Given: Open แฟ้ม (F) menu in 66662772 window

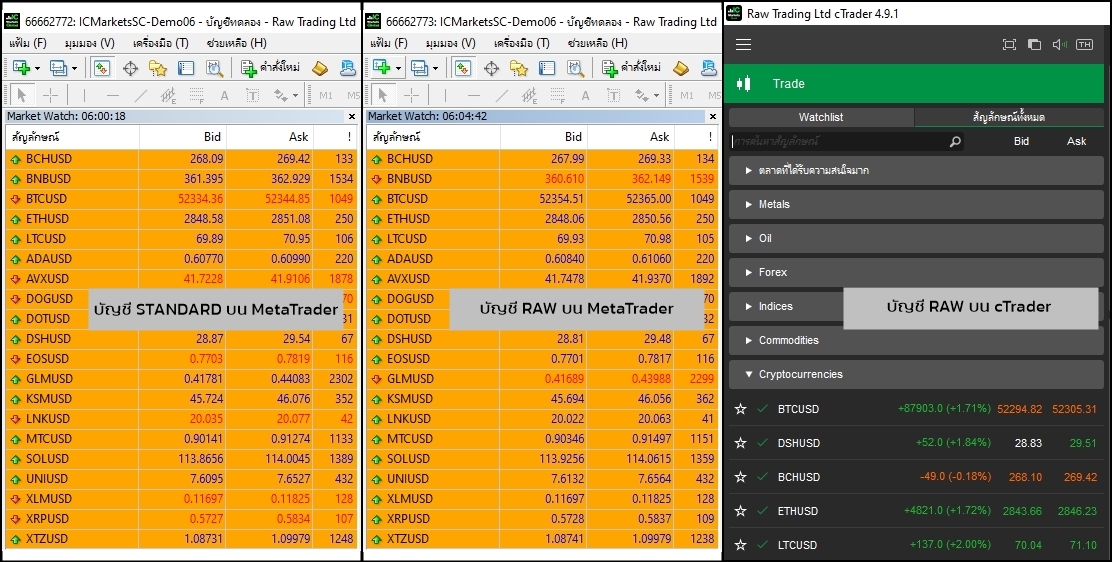Looking at the screenshot, I should 28,43.
